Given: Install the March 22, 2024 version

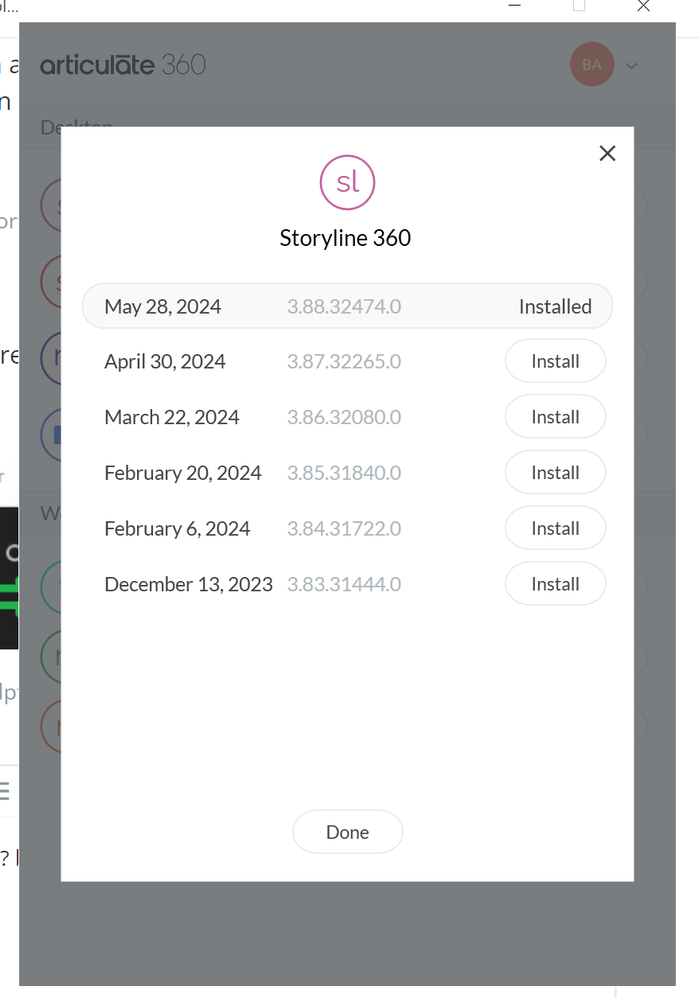Looking at the screenshot, I should 555,417.
